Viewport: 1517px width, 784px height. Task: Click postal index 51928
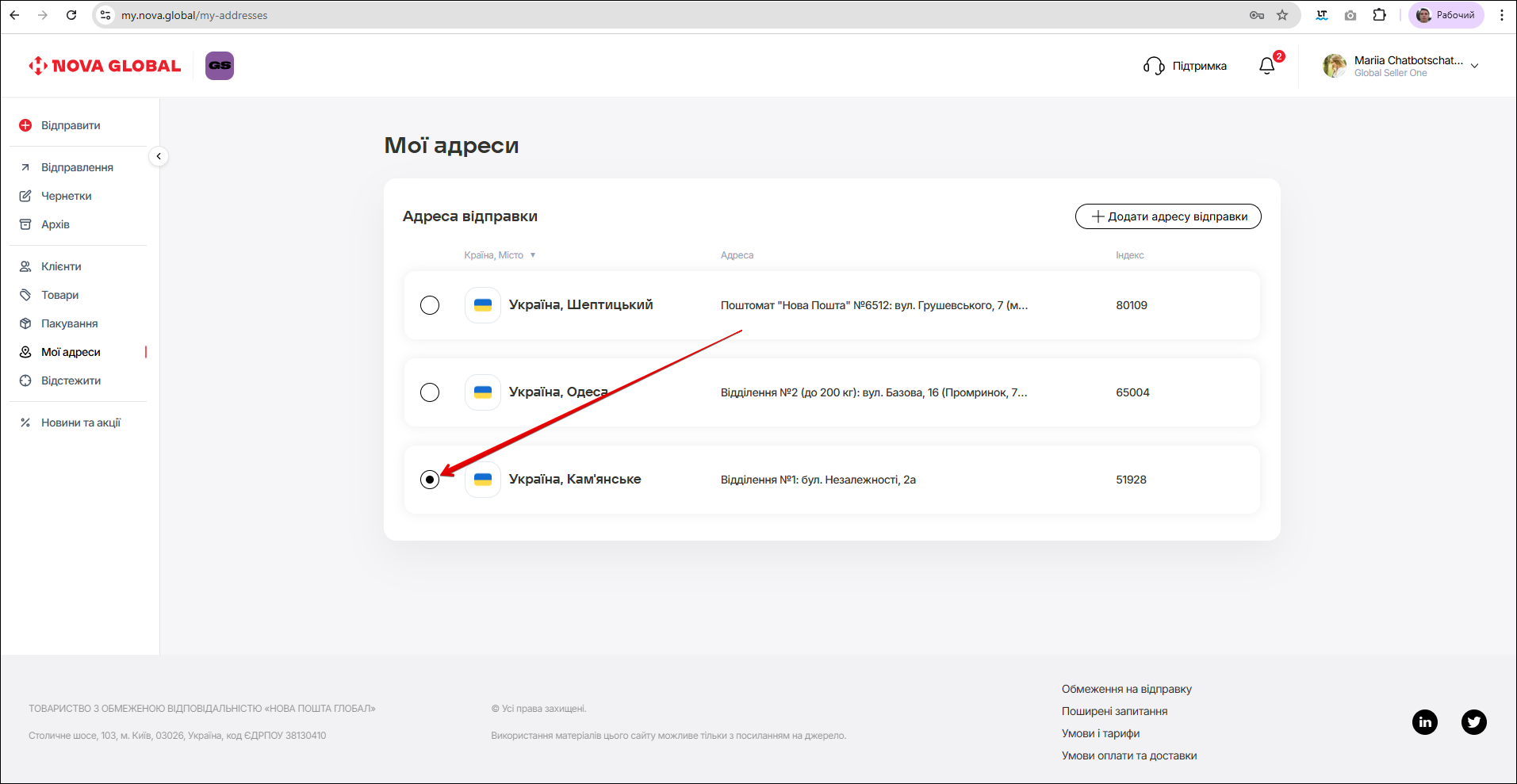(1131, 480)
